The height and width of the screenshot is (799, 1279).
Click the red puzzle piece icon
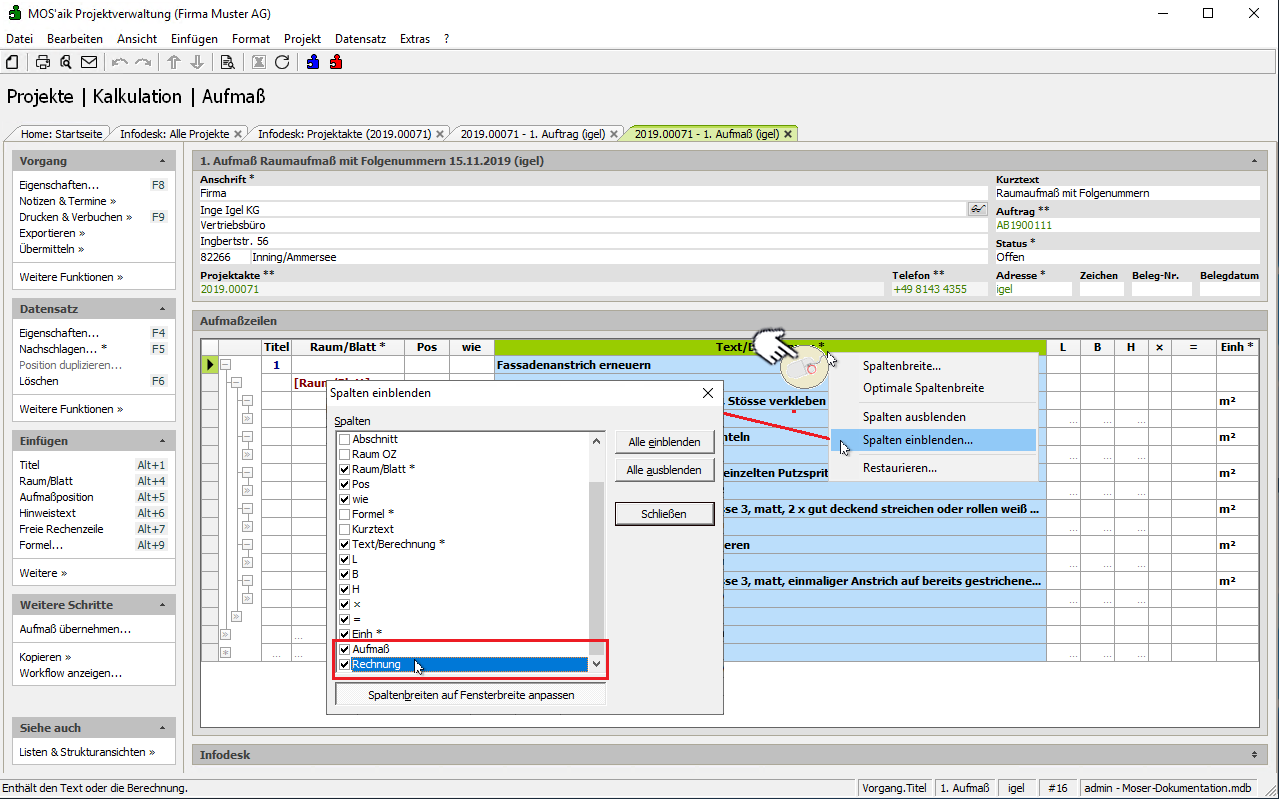(x=336, y=62)
